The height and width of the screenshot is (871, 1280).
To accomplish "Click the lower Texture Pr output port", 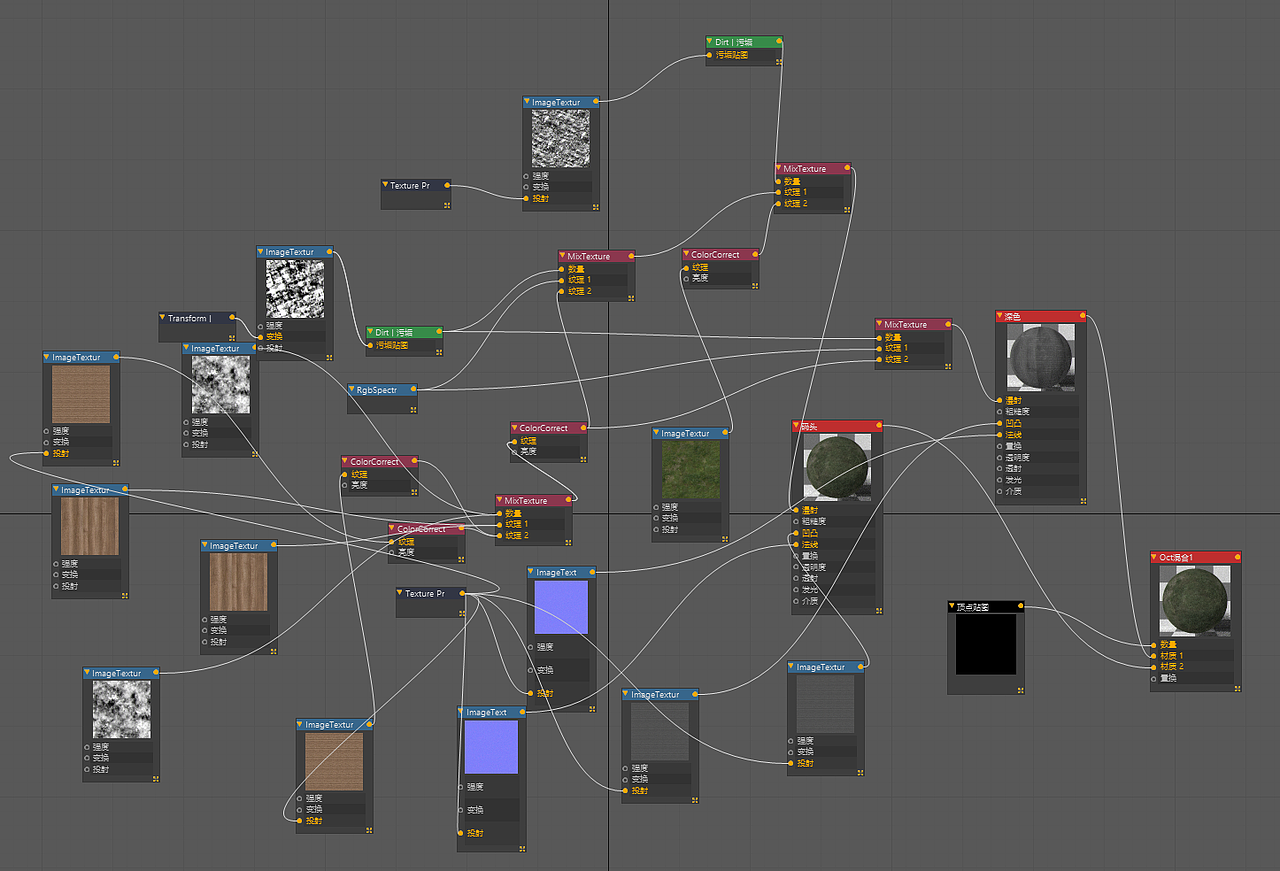I will pyautogui.click(x=464, y=593).
